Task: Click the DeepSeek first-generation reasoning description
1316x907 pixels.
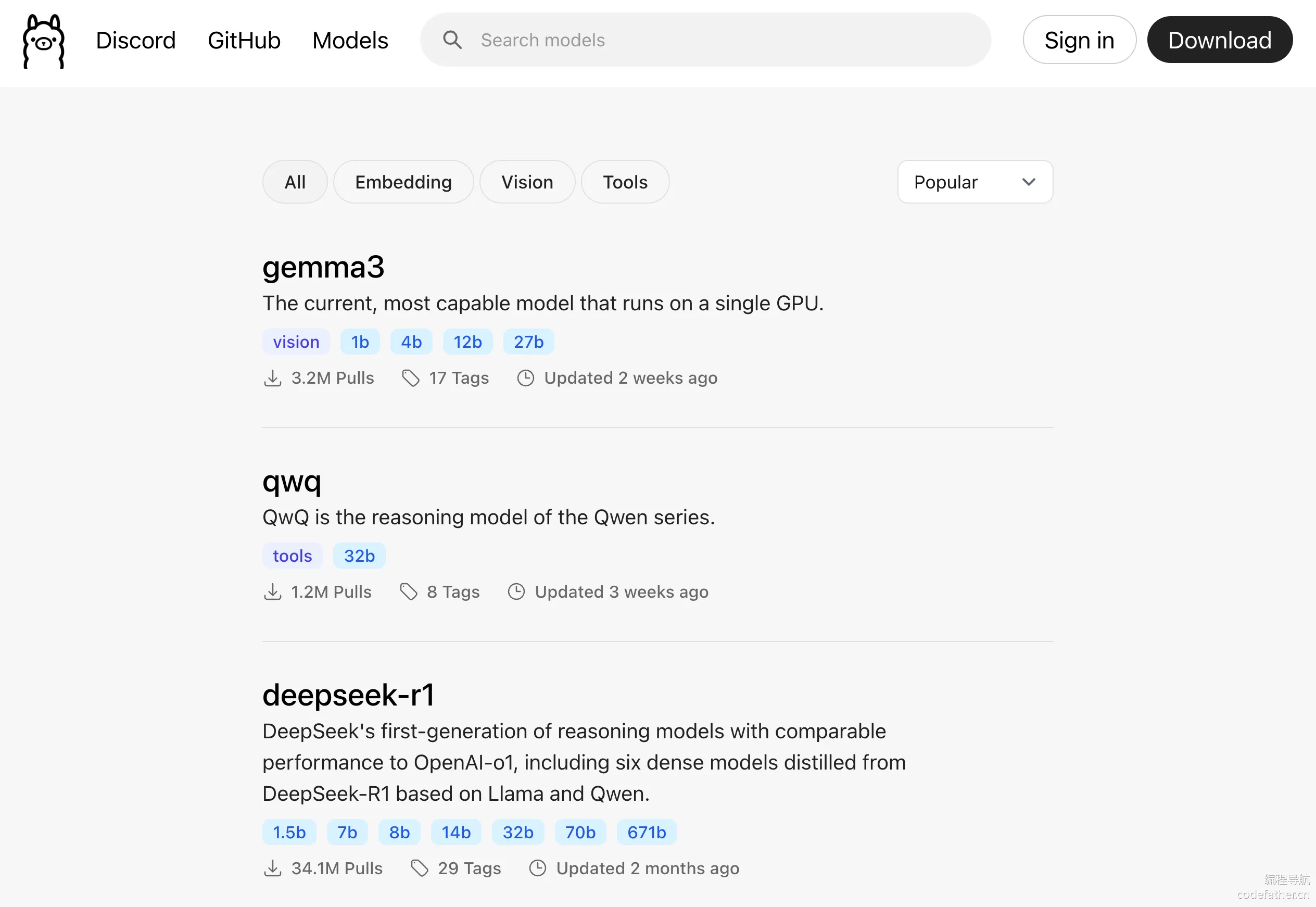Action: 584,762
